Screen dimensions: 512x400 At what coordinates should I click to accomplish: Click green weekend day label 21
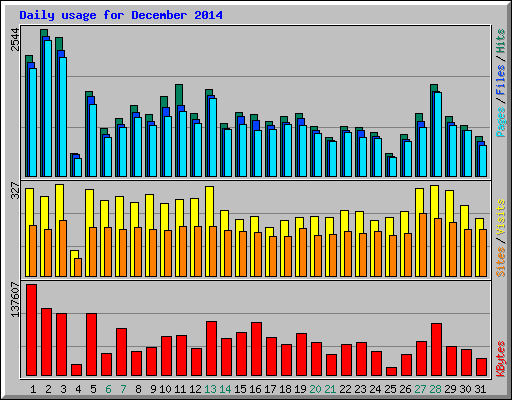click(330, 389)
